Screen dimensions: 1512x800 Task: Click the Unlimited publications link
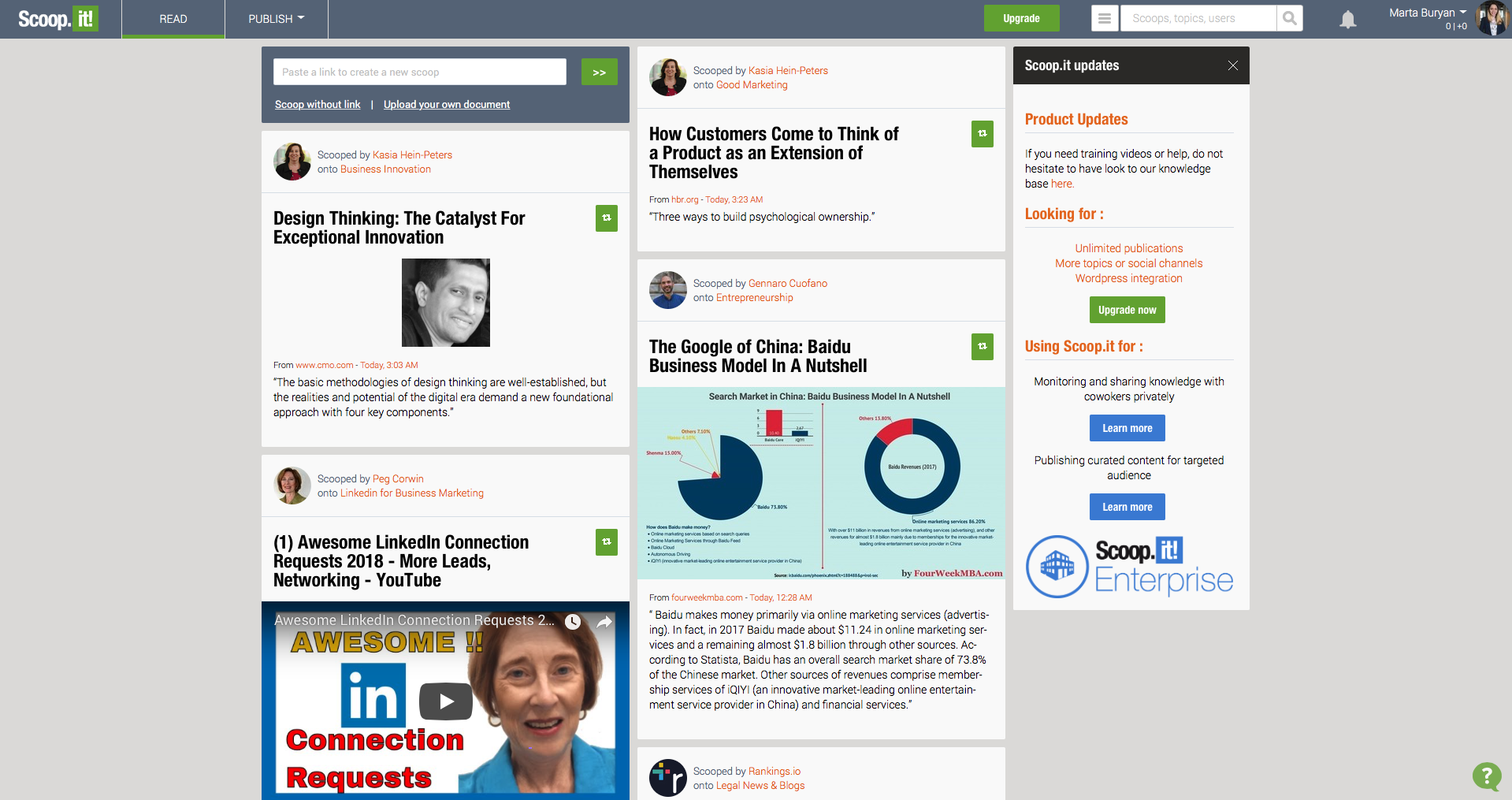(x=1129, y=248)
